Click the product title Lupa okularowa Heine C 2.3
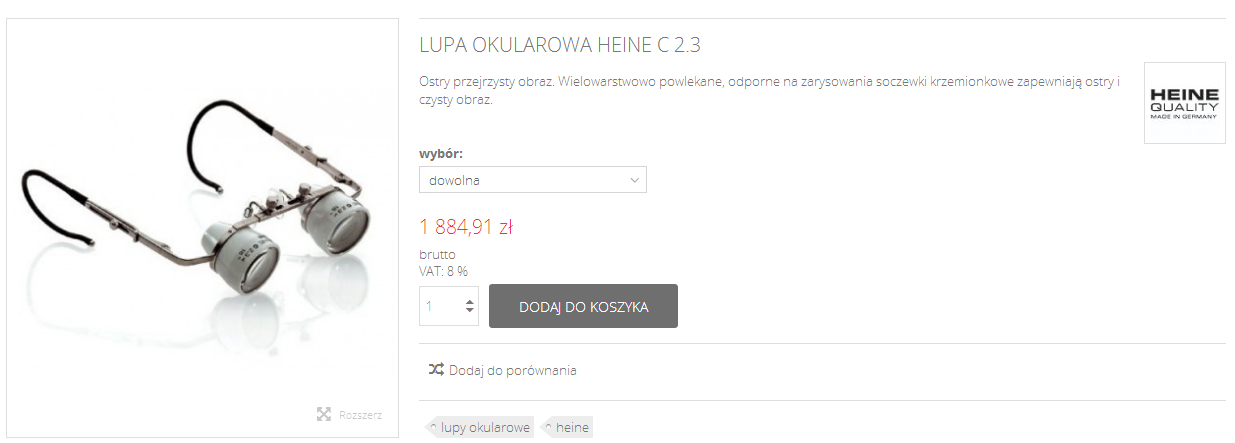This screenshot has height=443, width=1235. coord(567,46)
